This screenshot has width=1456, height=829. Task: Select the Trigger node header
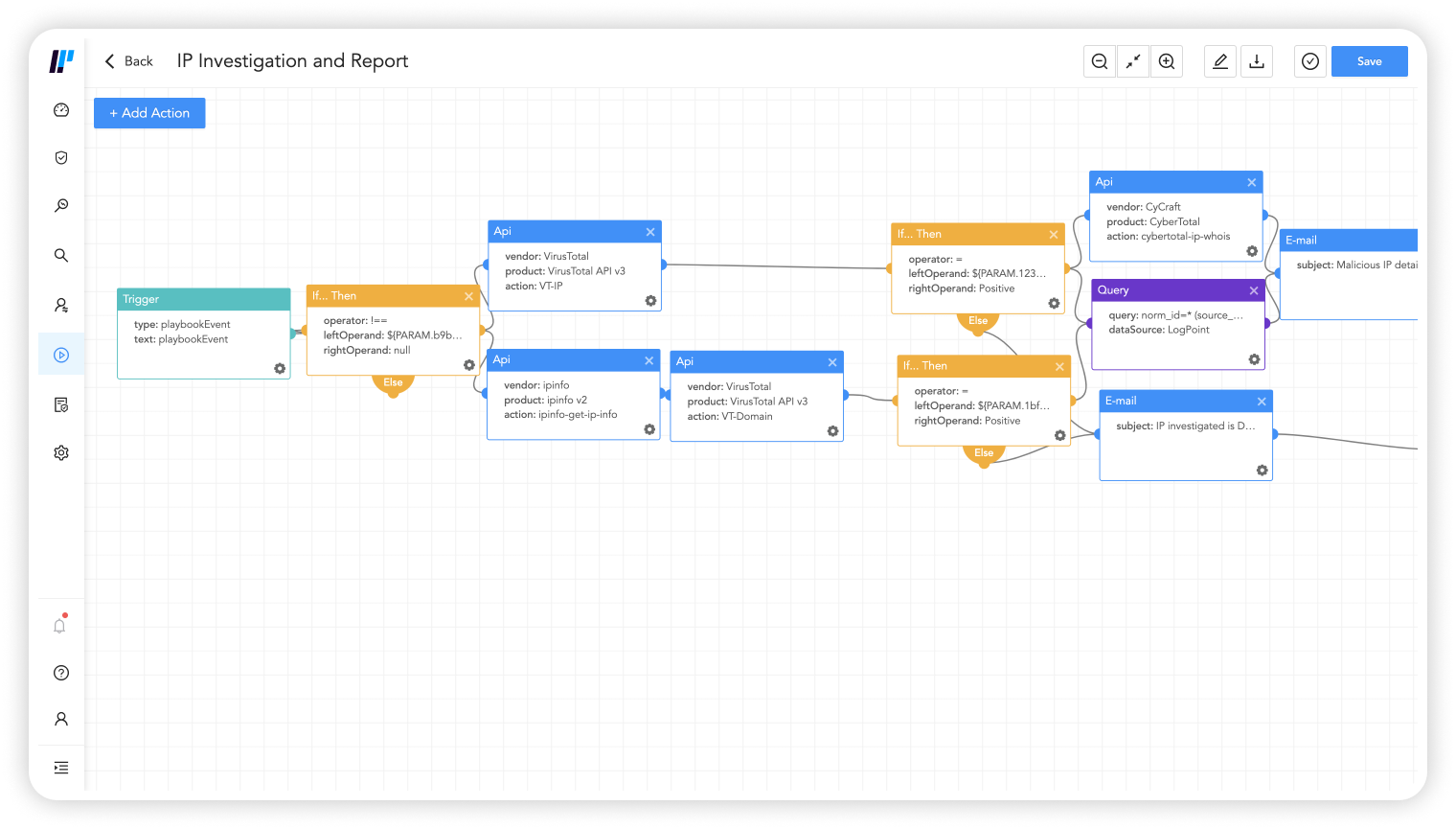click(x=203, y=299)
